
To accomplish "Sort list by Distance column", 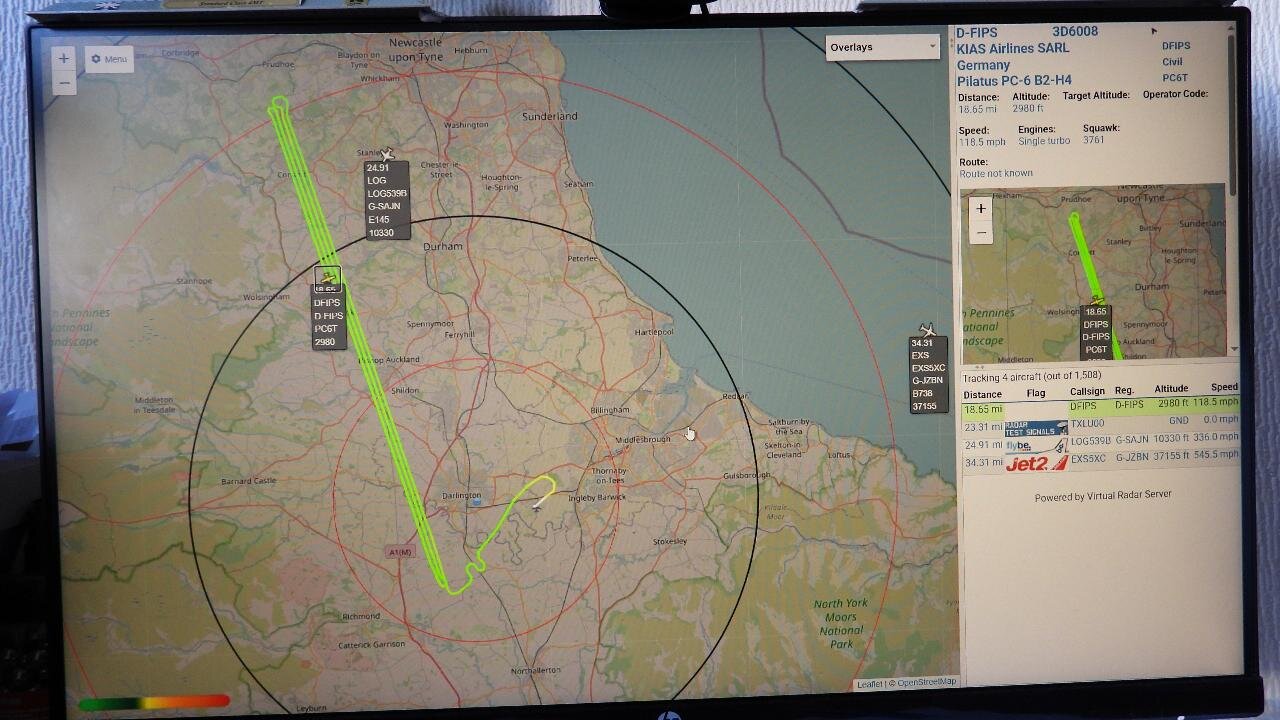I will [x=982, y=395].
